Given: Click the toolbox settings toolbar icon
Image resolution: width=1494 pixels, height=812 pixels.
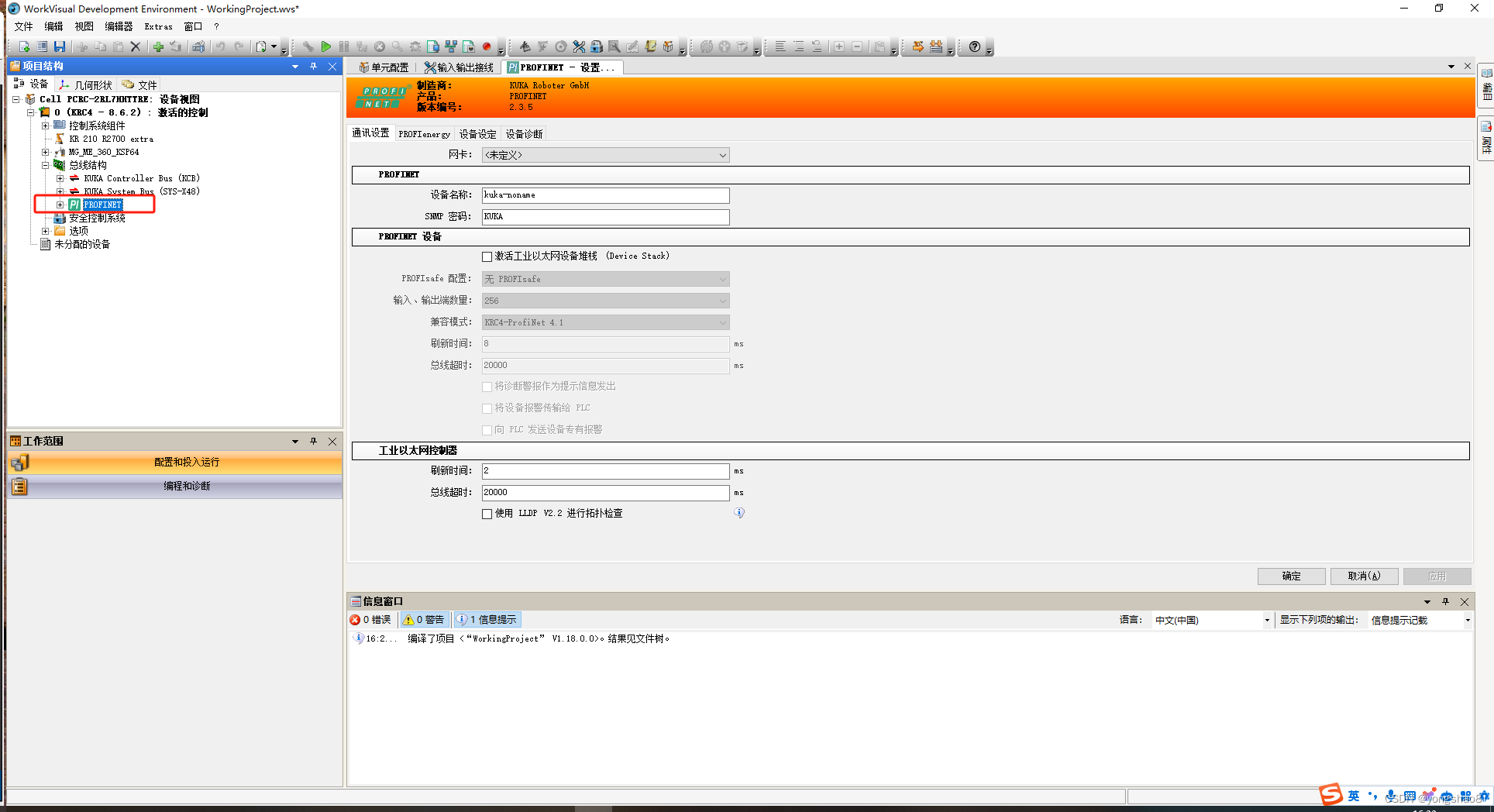Looking at the screenshot, I should pyautogui.click(x=198, y=46).
